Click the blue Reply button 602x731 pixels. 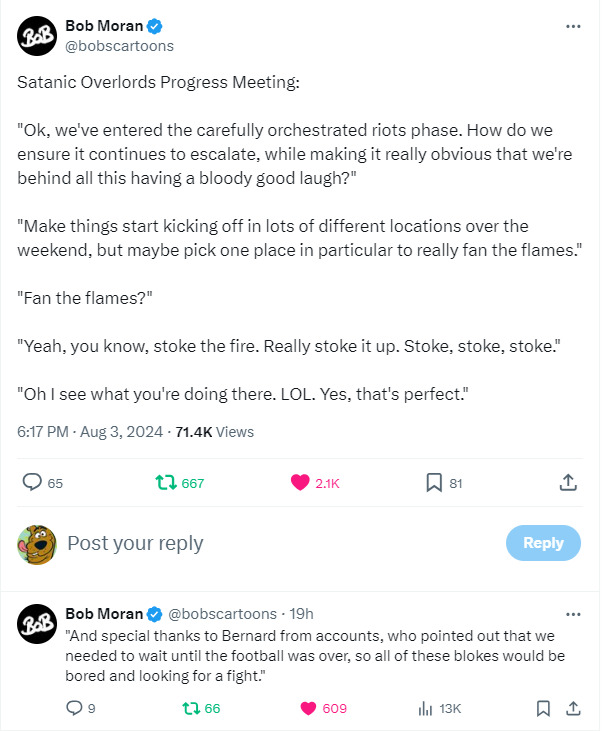[x=543, y=543]
